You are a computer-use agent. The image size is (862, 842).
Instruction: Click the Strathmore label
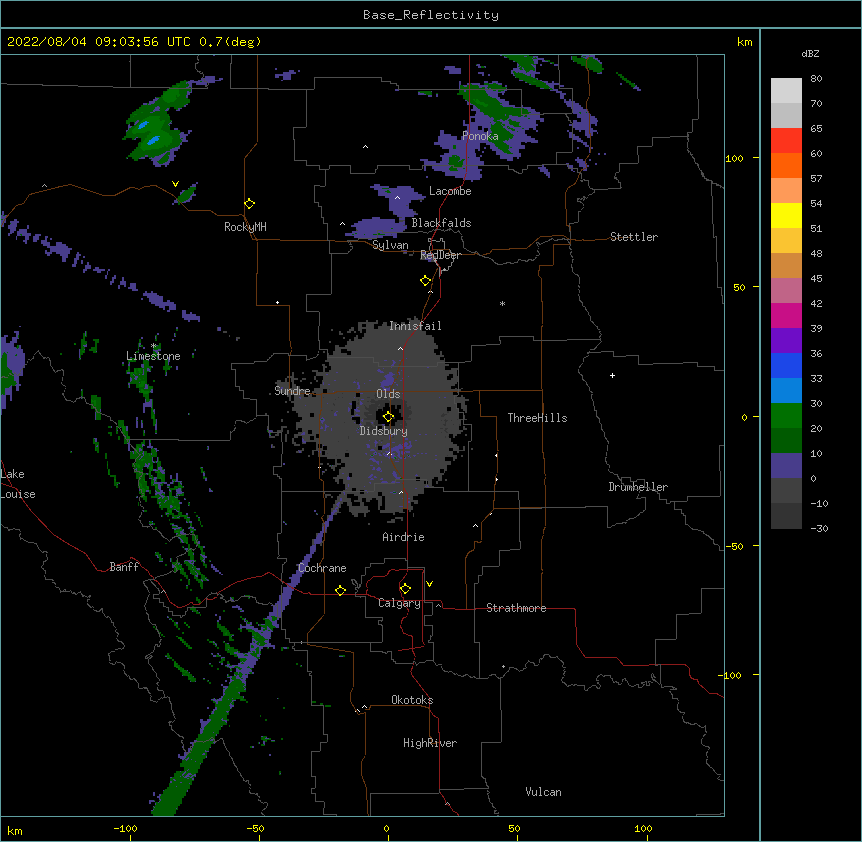[x=516, y=608]
